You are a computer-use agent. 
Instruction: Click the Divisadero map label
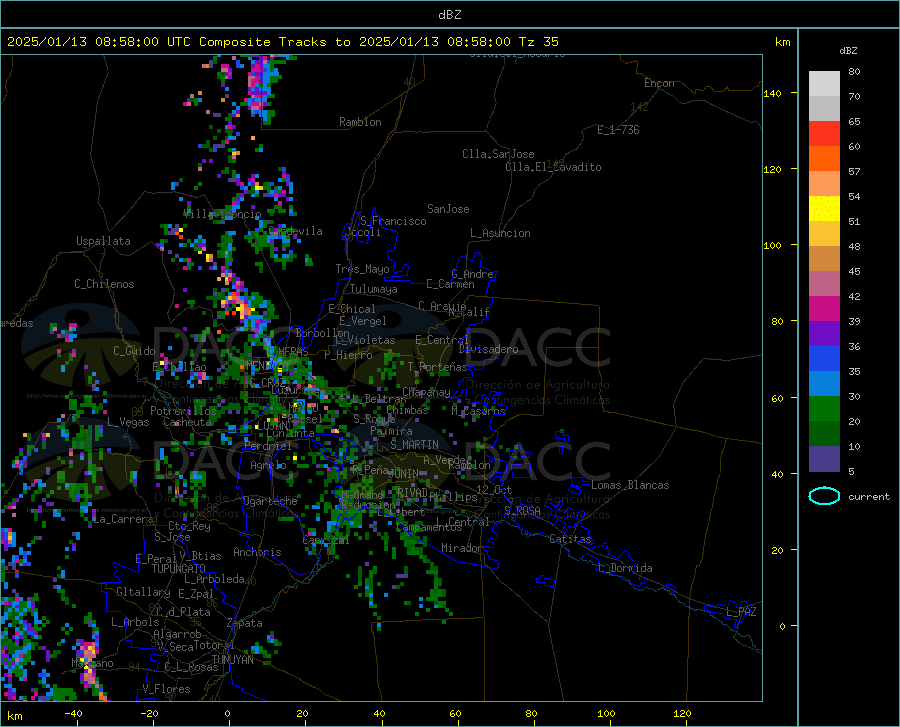point(488,349)
